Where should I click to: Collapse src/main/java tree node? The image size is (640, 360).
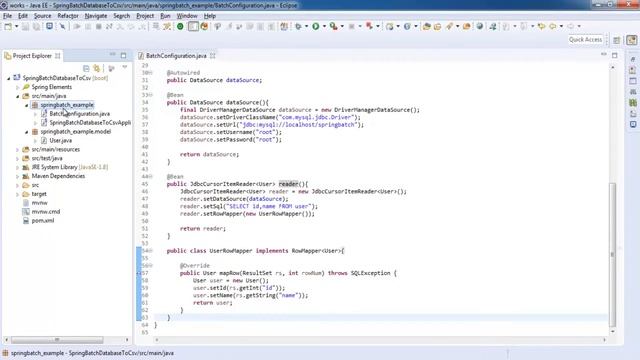(18, 96)
